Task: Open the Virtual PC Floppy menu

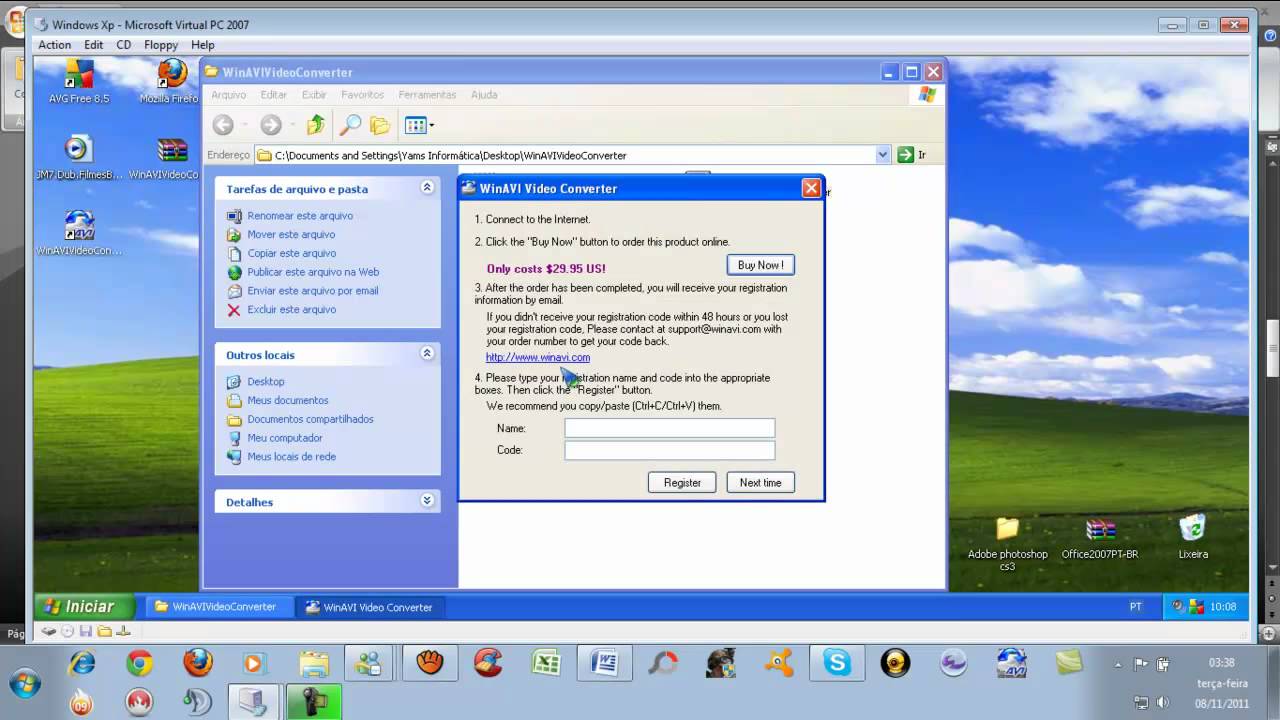Action: [161, 45]
